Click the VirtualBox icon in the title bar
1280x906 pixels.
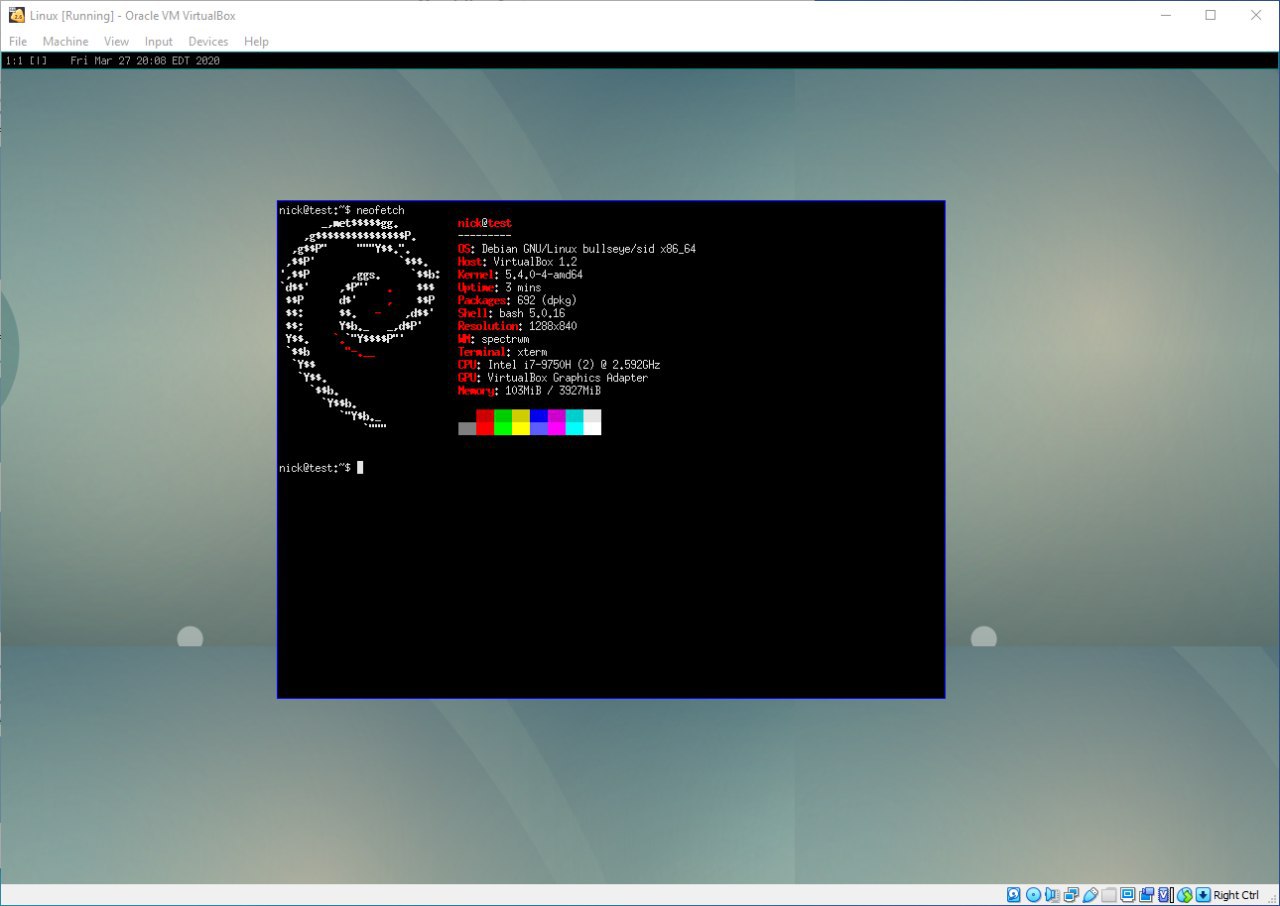point(17,15)
